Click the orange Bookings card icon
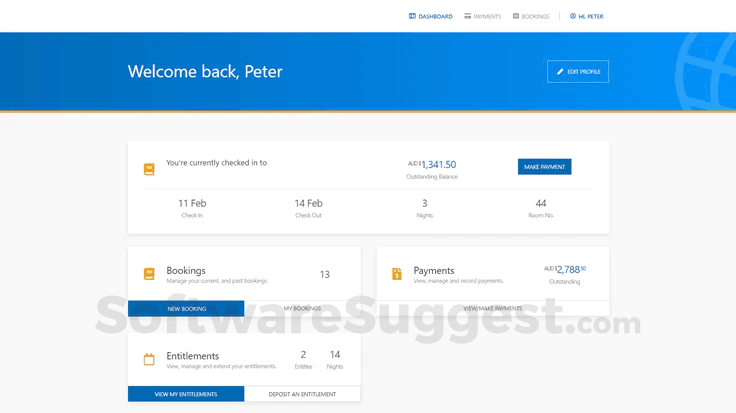This screenshot has width=736, height=413. (x=149, y=274)
